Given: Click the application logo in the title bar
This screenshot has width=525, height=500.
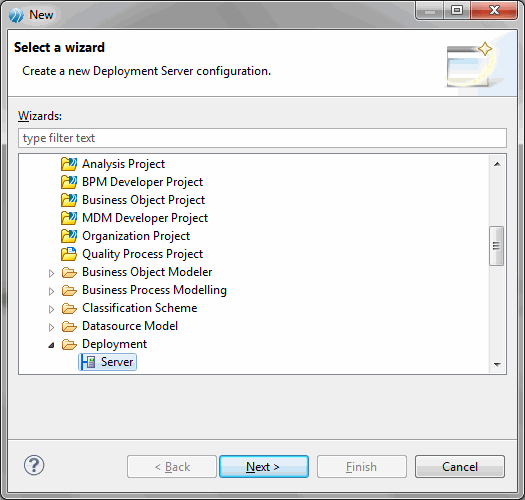Looking at the screenshot, I should click(16, 15).
